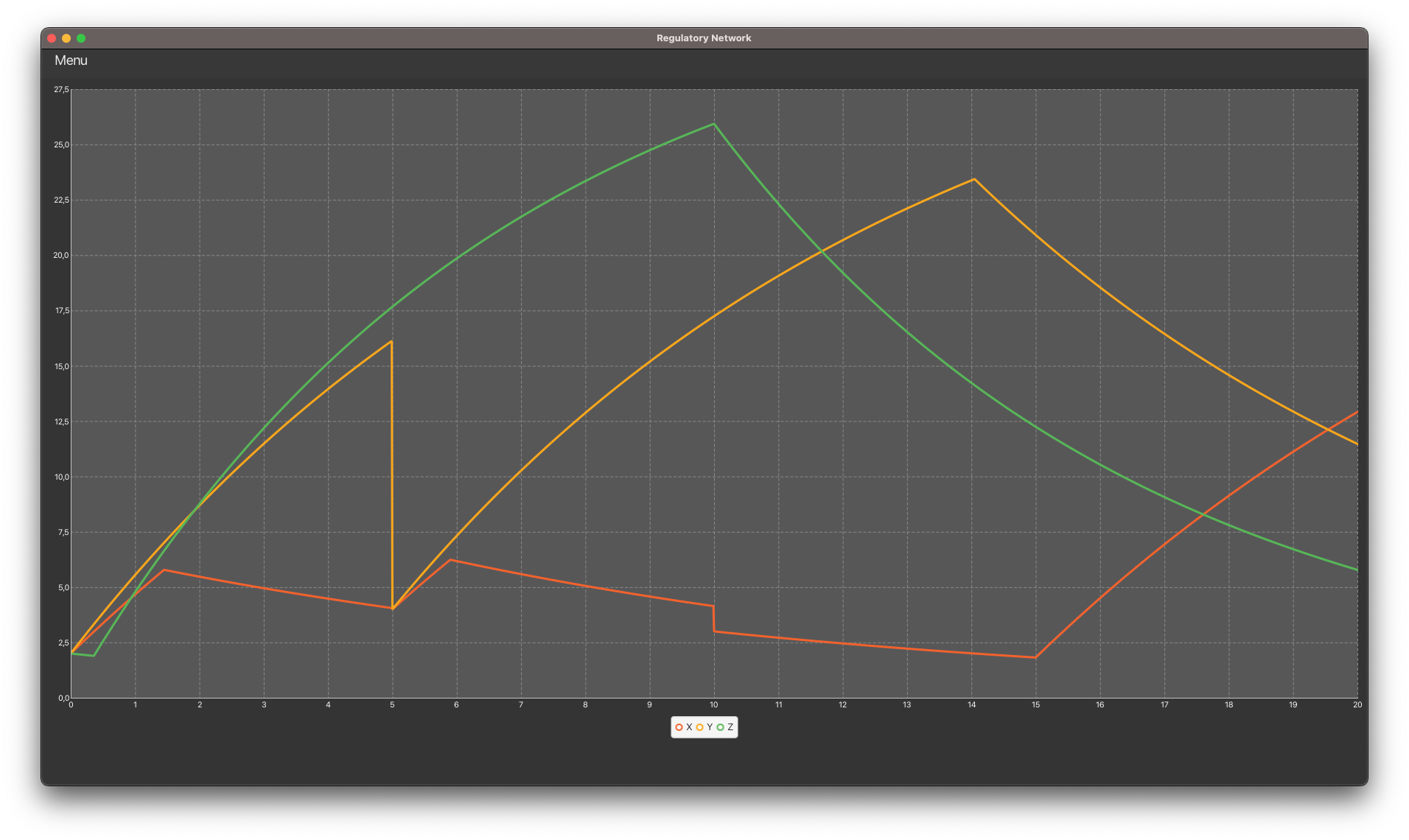This screenshot has height=840, width=1409.
Task: Click the 17,5 label on the vertical axis
Action: [x=61, y=311]
